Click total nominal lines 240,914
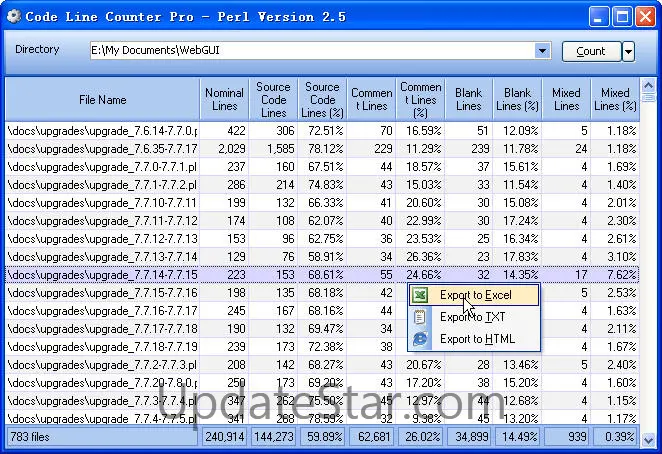 [x=224, y=437]
